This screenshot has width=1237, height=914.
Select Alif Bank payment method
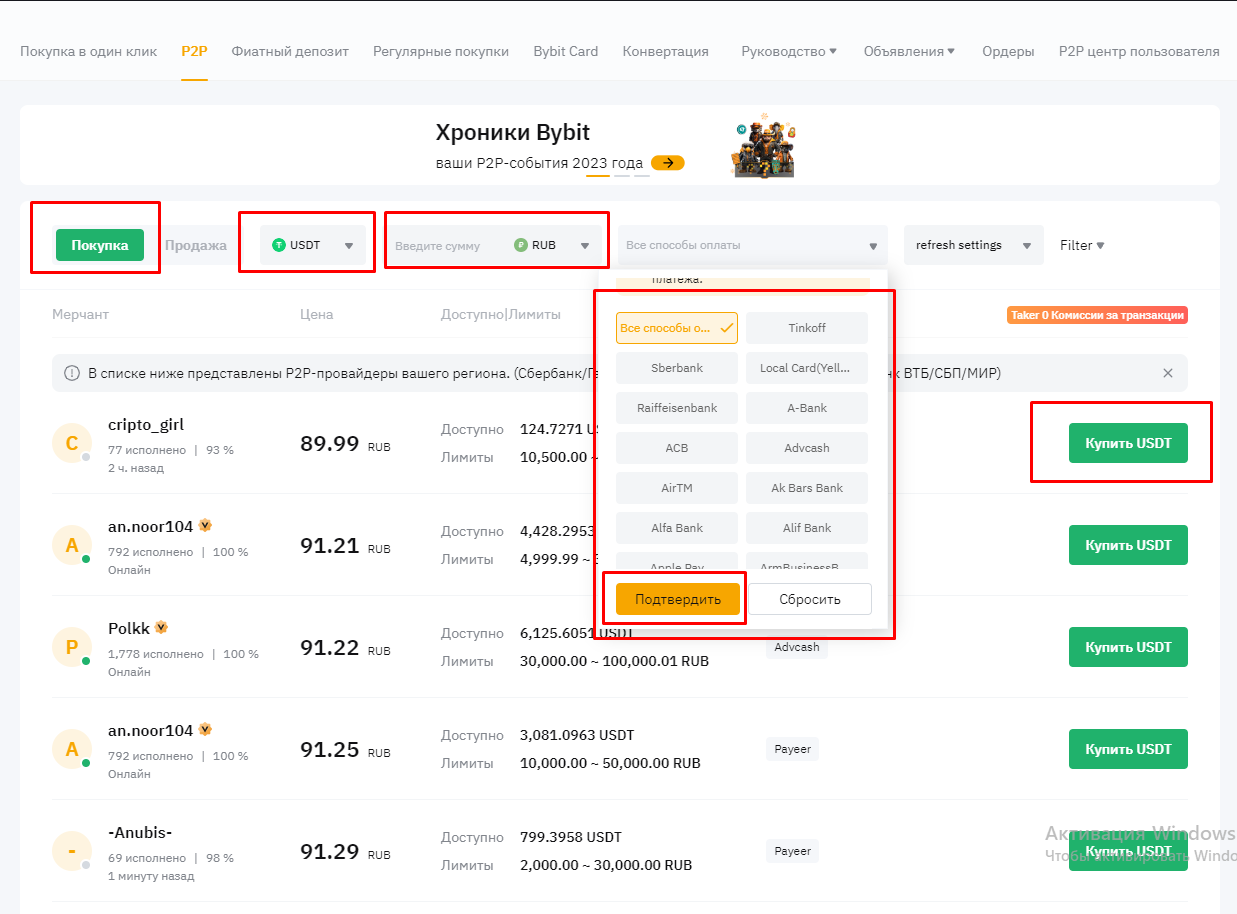pos(807,528)
